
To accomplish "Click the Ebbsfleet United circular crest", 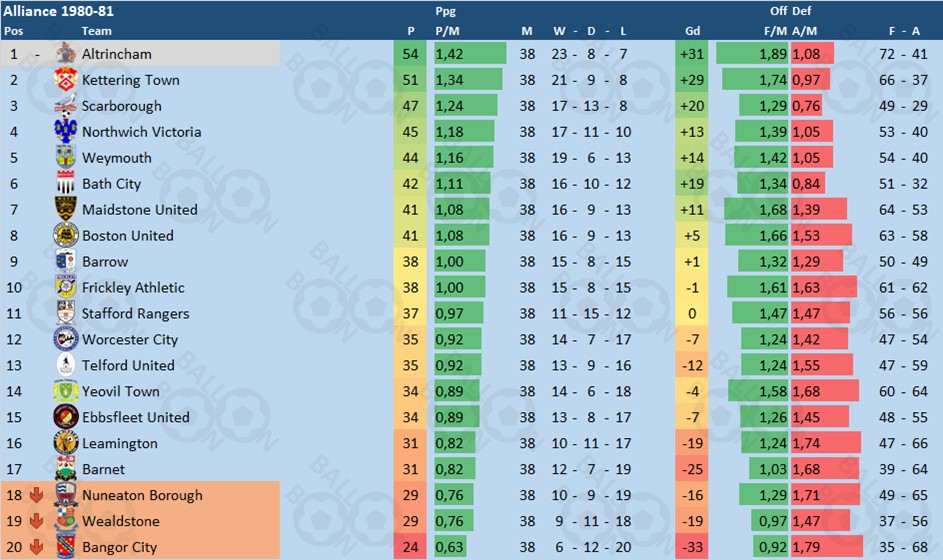I will coord(66,416).
